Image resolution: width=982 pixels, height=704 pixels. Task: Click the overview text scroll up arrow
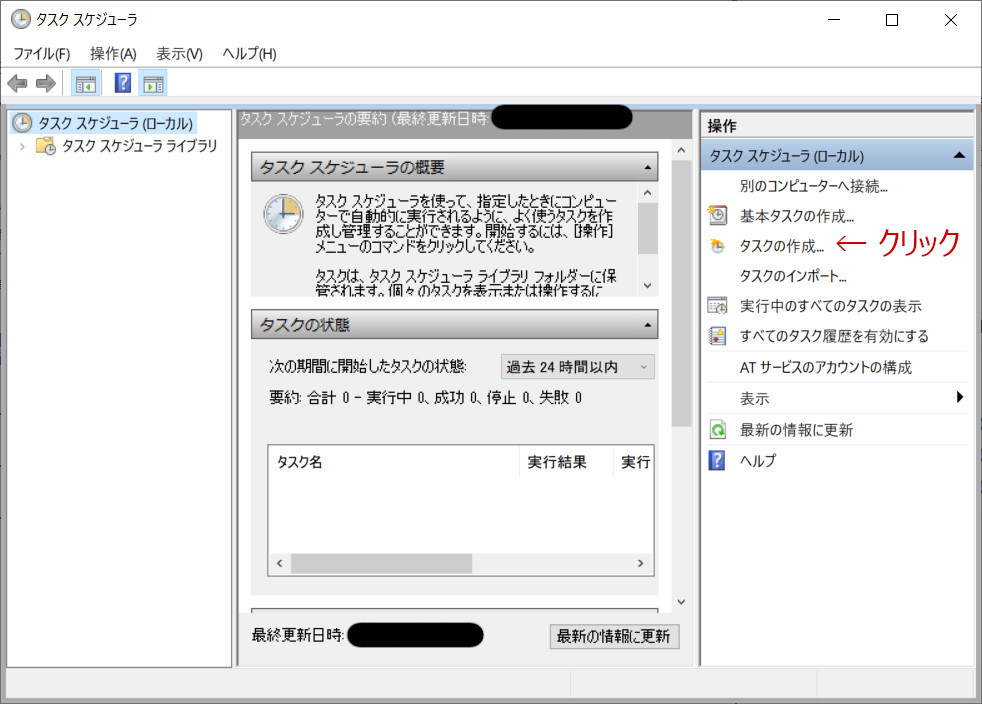[x=648, y=193]
